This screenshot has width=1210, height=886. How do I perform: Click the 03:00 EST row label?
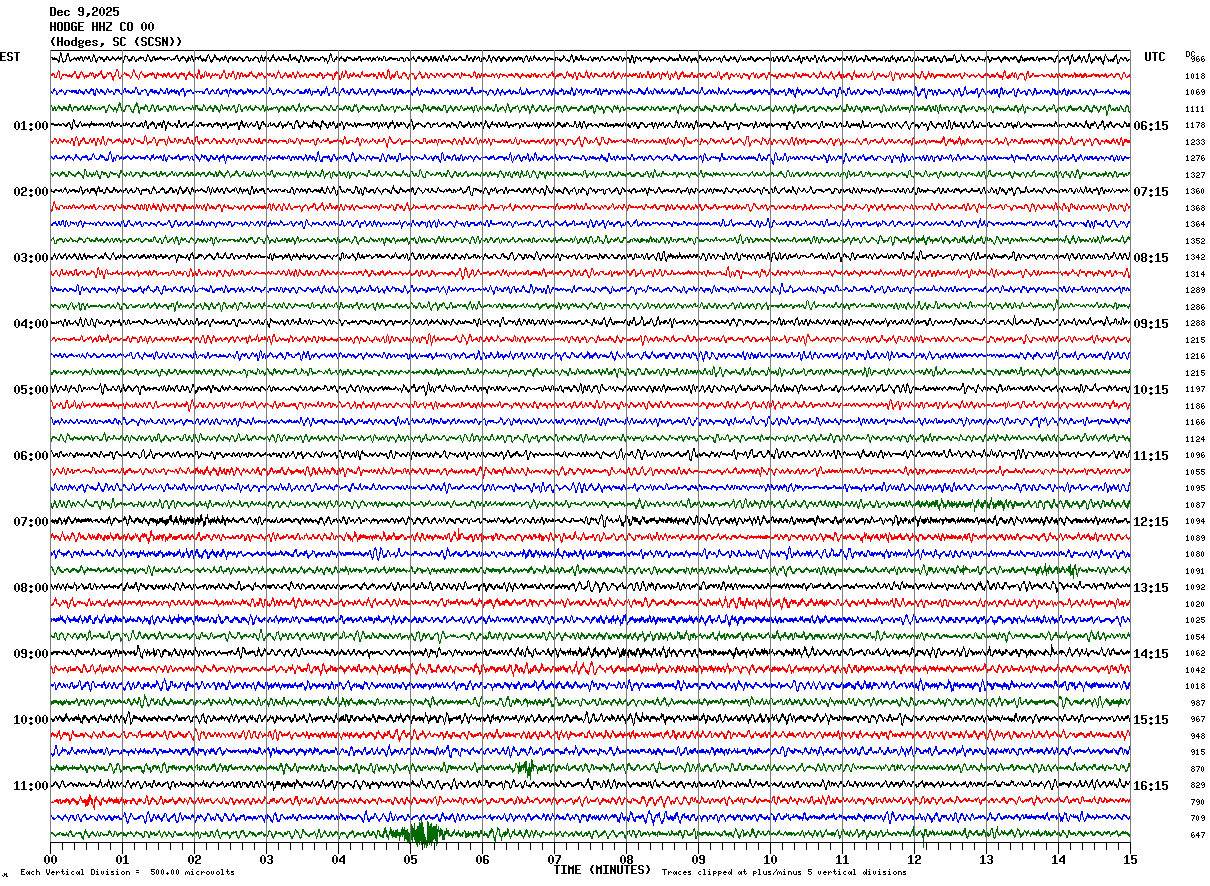pos(31,258)
